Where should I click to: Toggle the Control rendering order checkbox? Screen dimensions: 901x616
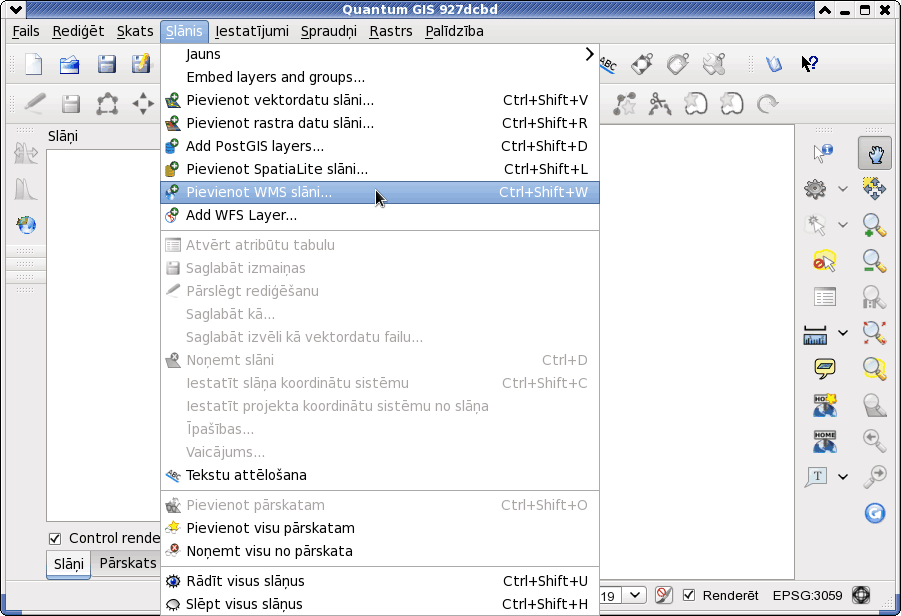coord(55,538)
